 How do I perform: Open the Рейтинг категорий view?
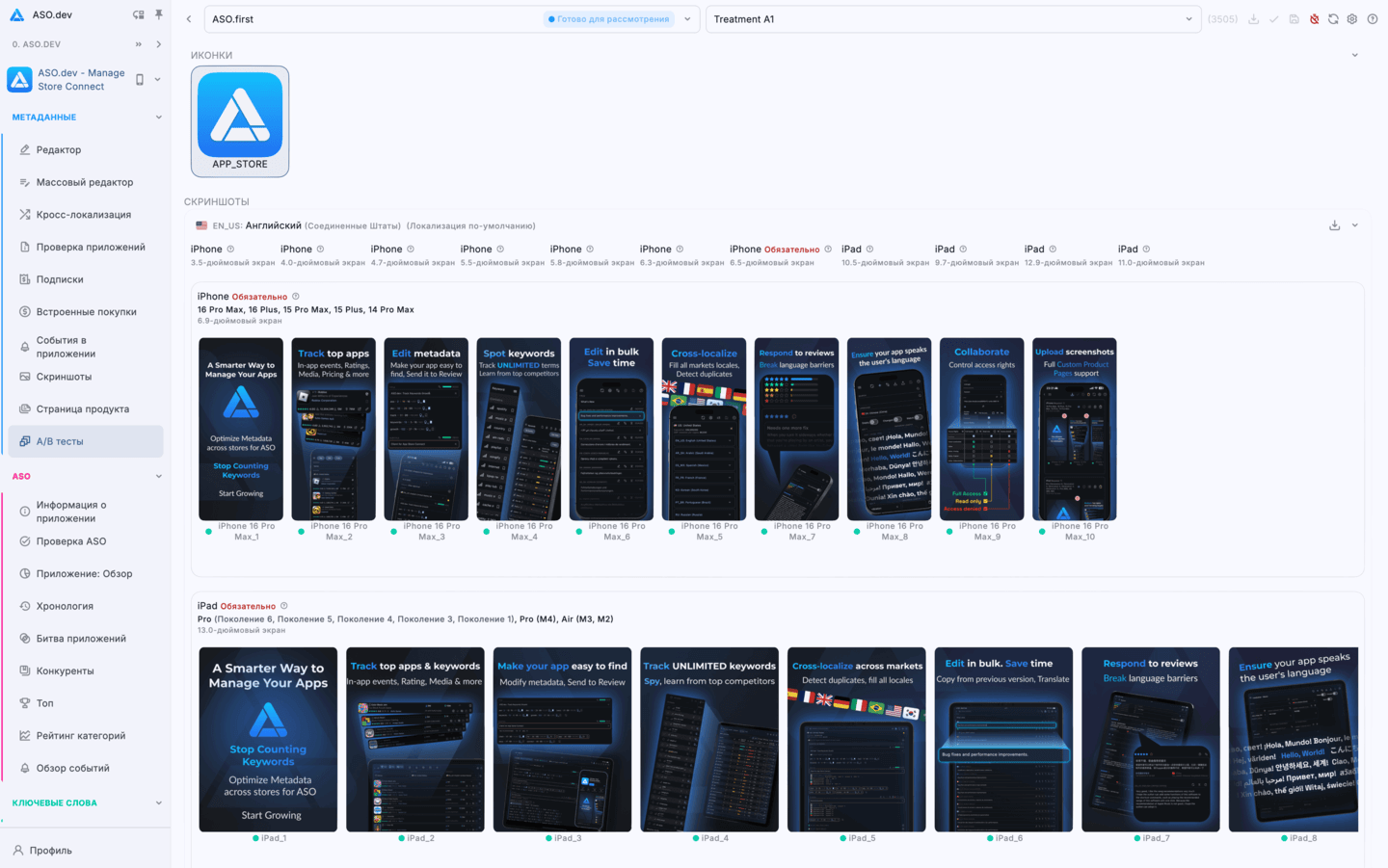79,735
